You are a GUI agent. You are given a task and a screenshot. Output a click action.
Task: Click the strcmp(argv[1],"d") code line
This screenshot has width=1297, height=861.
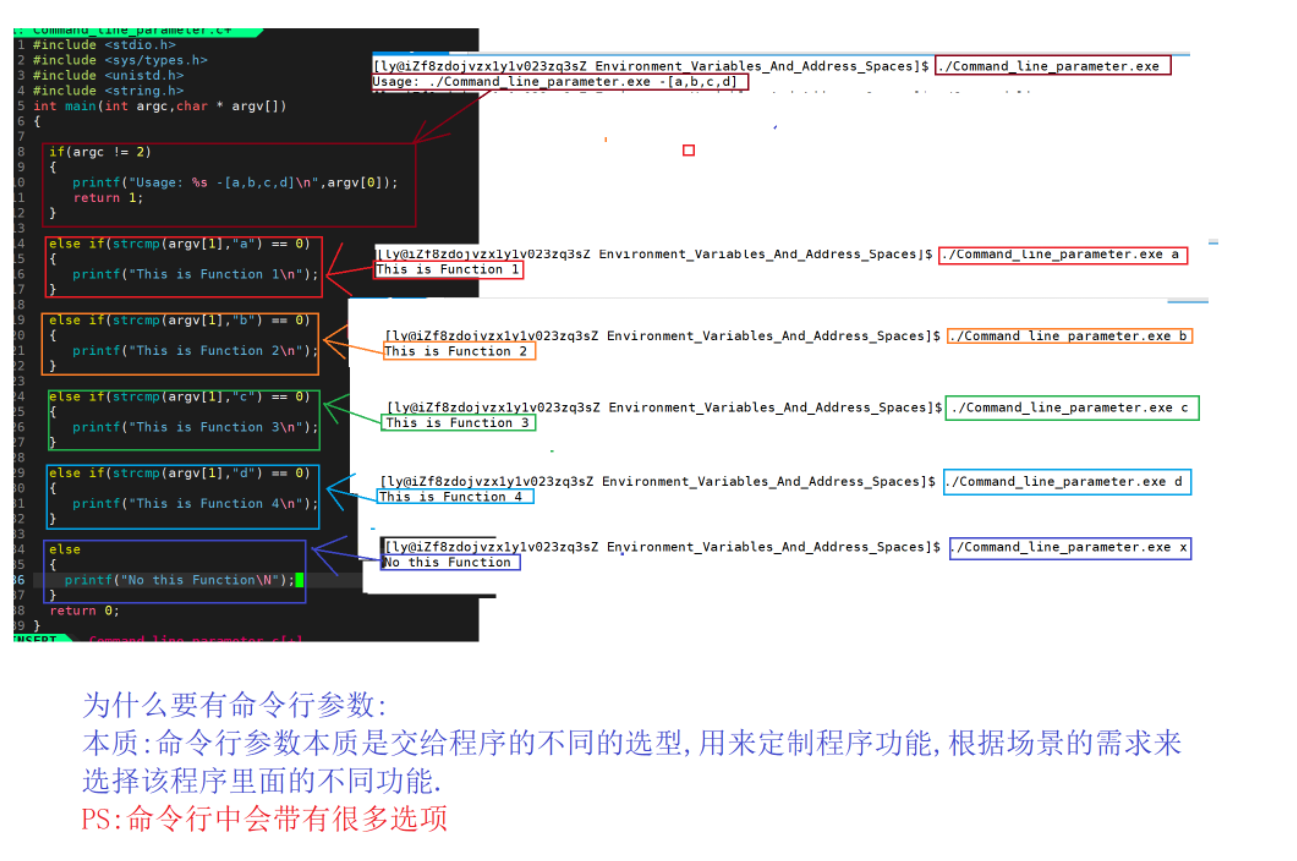pyautogui.click(x=180, y=473)
